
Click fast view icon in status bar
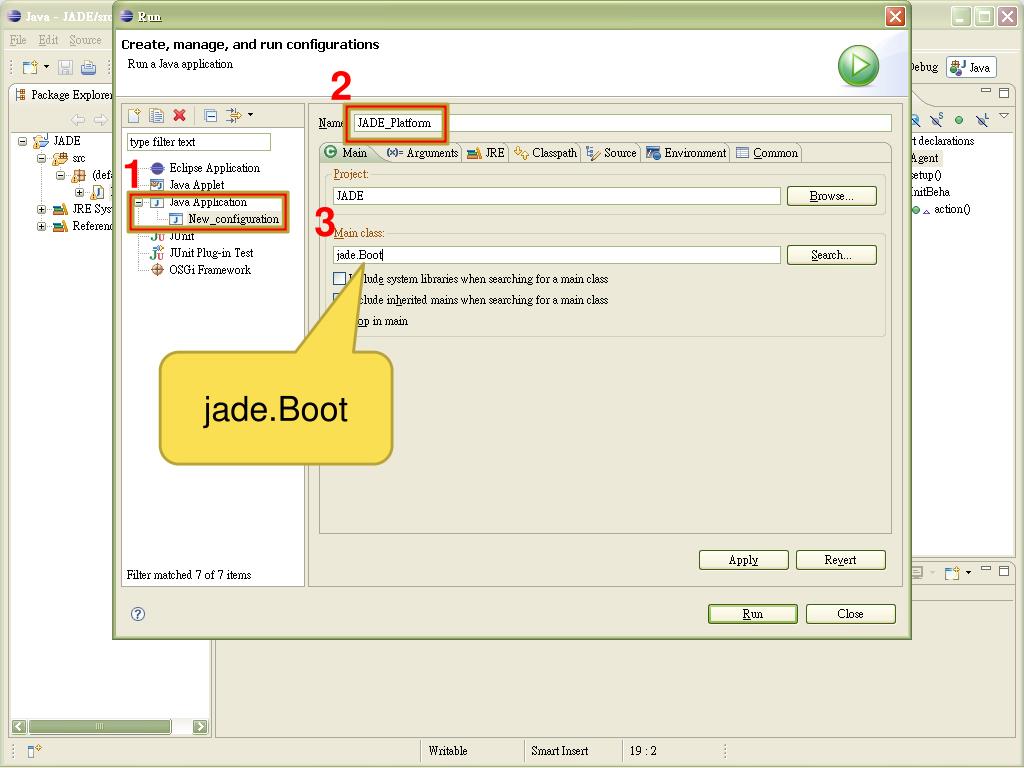click(x=34, y=751)
